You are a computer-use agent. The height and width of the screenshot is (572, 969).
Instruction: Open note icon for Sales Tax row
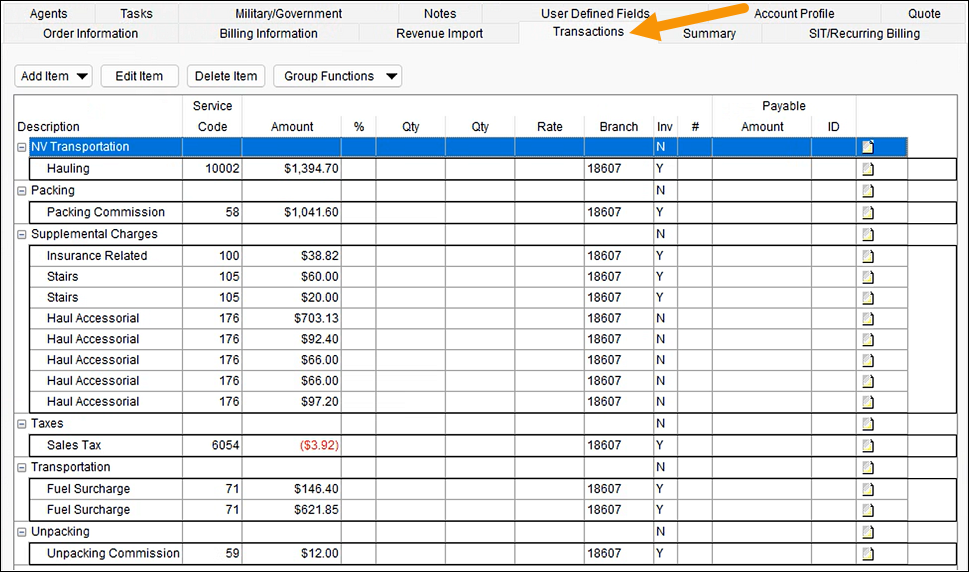tap(868, 445)
